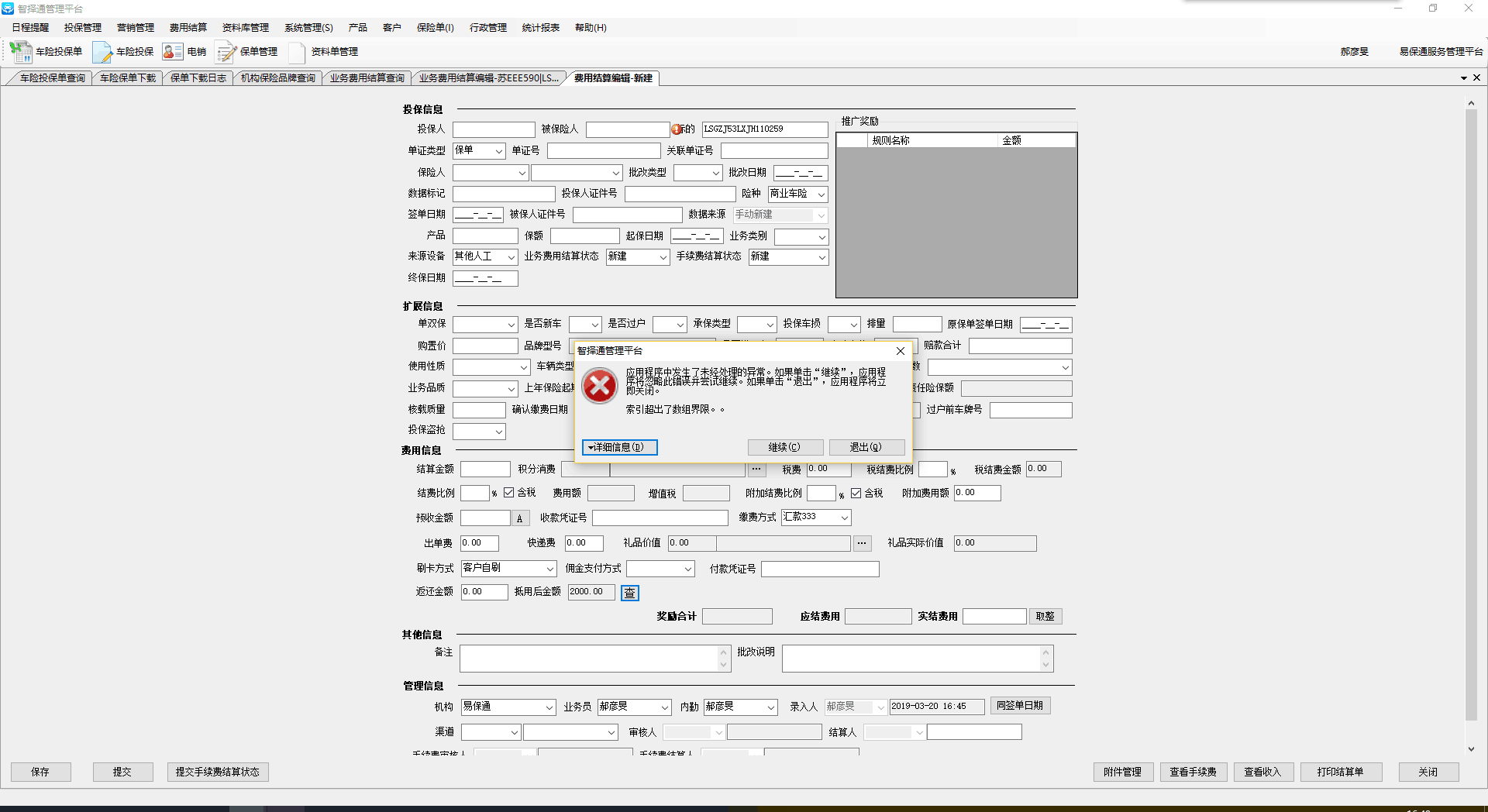Click the 提交手续费结算状态 button
This screenshot has width=1488, height=812.
218,772
